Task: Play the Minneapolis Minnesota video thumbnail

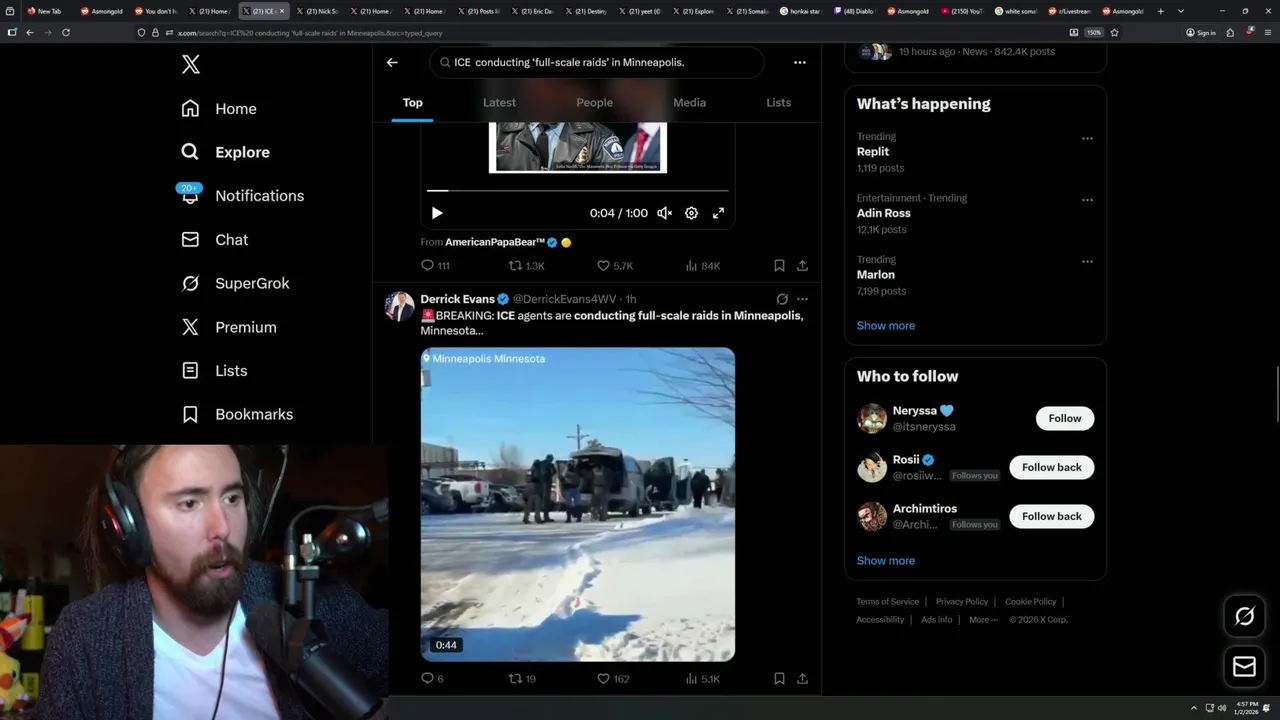Action: pyautogui.click(x=577, y=504)
